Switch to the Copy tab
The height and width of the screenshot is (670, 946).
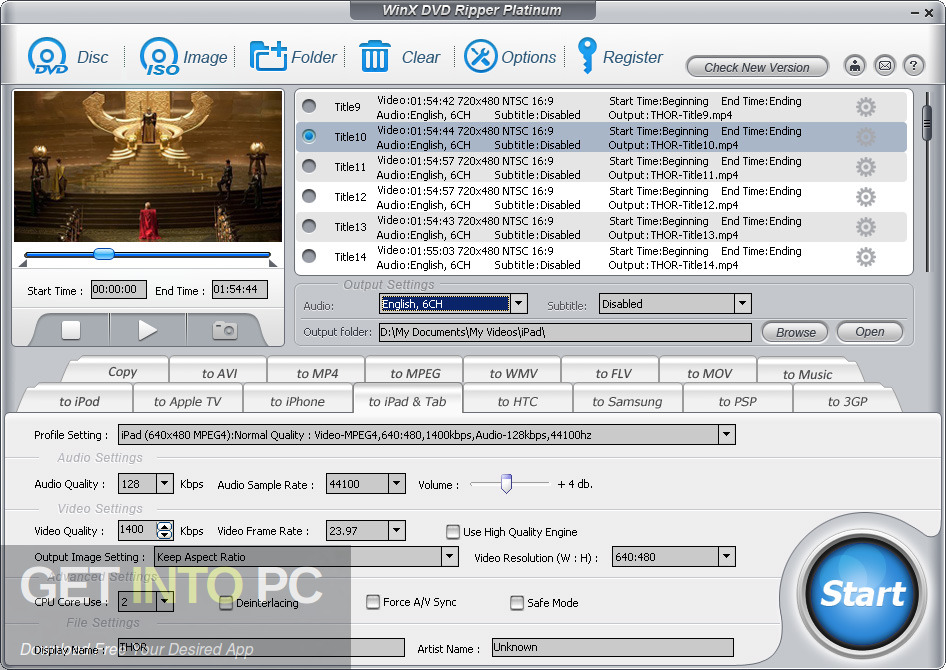pos(122,371)
